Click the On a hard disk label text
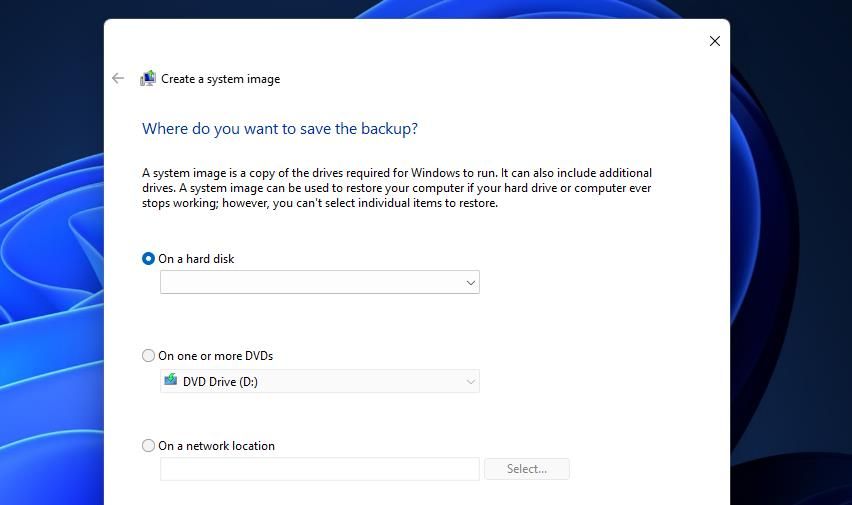This screenshot has height=505, width=852. (196, 259)
